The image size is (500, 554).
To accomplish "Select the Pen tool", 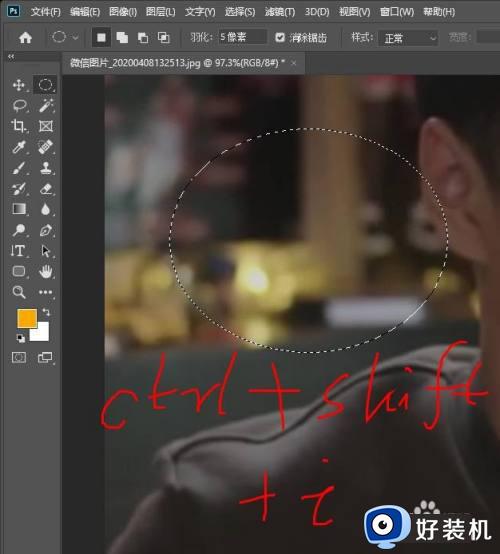I will [46, 230].
